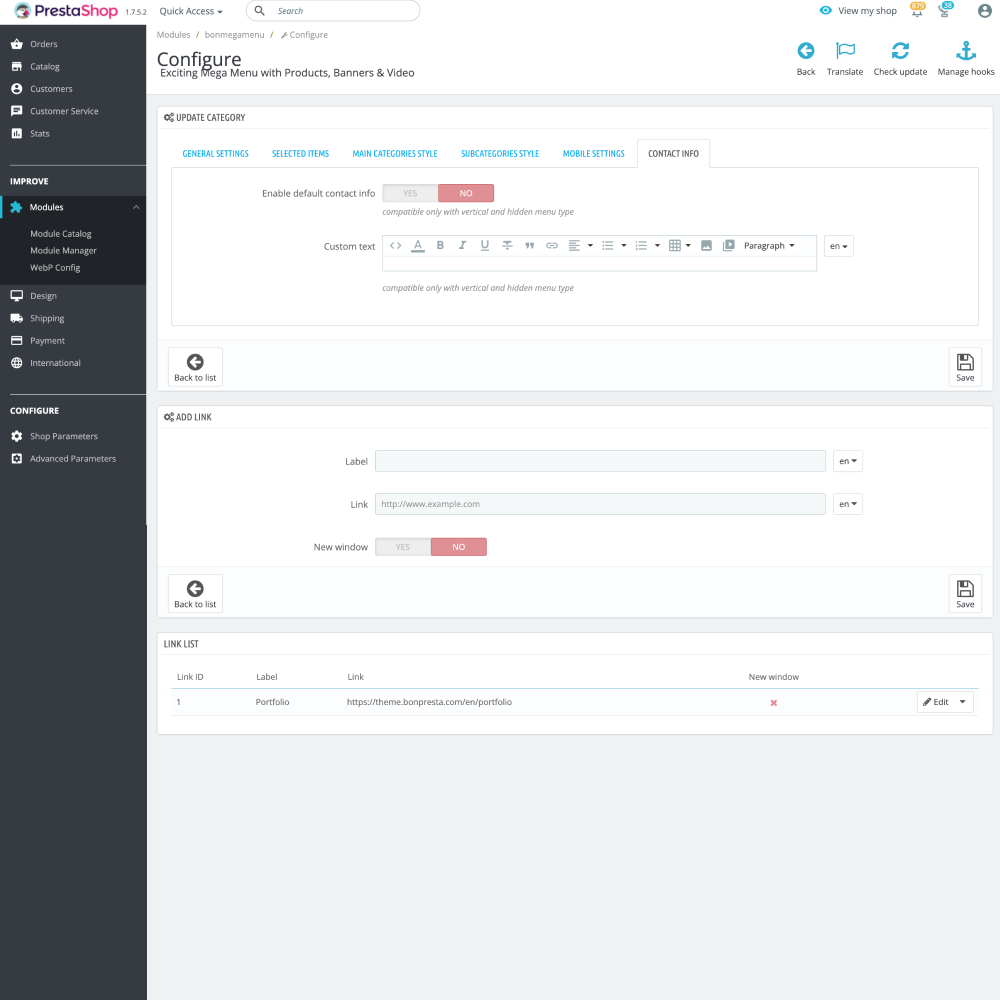Open the Quick Access dropdown
The image size is (1000, 1000).
190,11
